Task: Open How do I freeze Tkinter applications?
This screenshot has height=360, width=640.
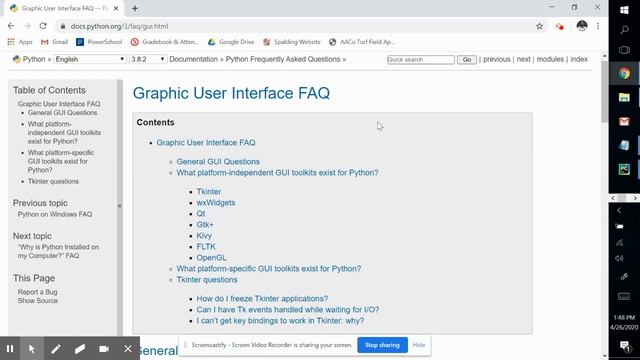Action: 262,299
